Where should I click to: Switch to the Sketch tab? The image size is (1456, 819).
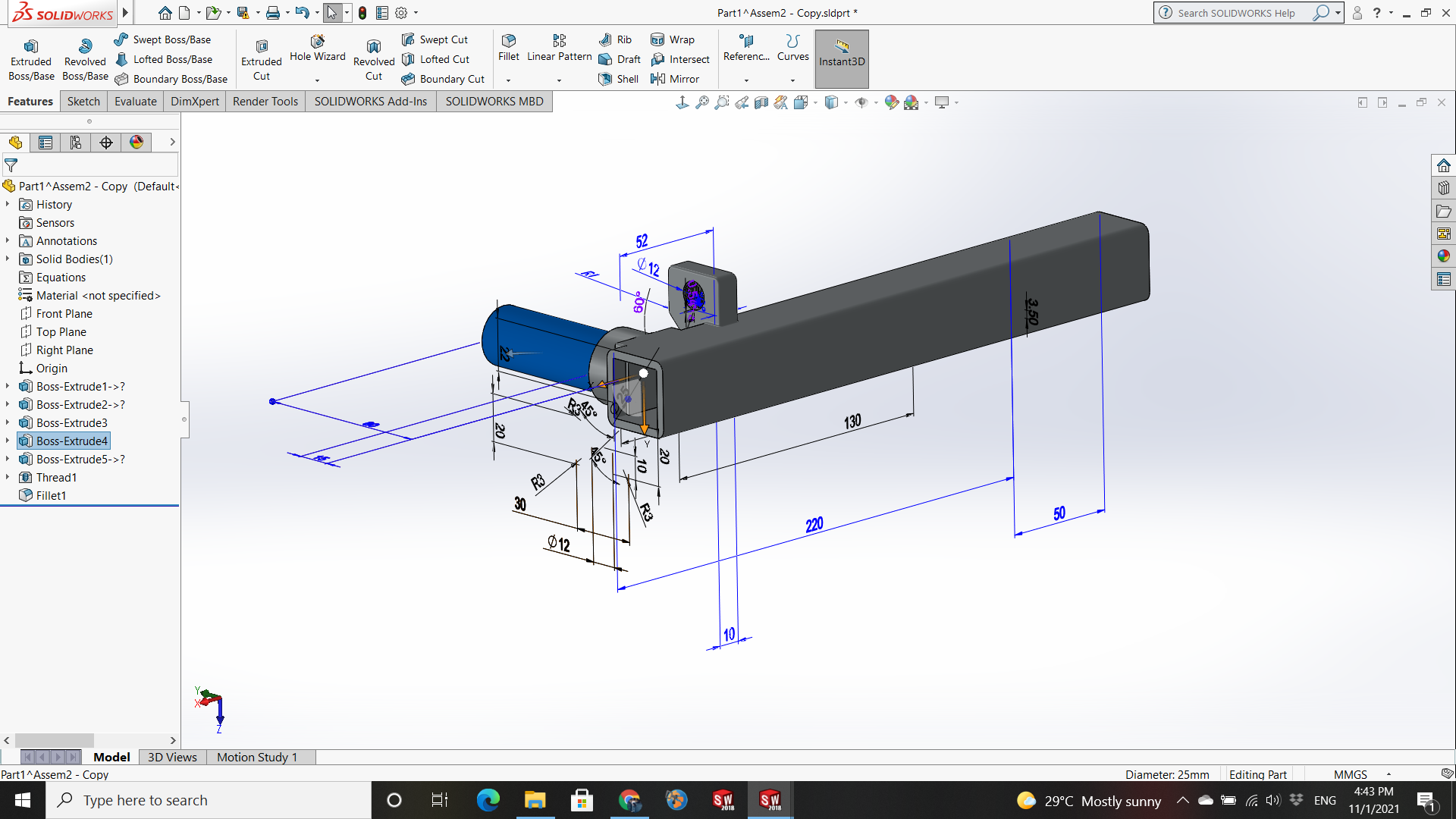click(83, 102)
